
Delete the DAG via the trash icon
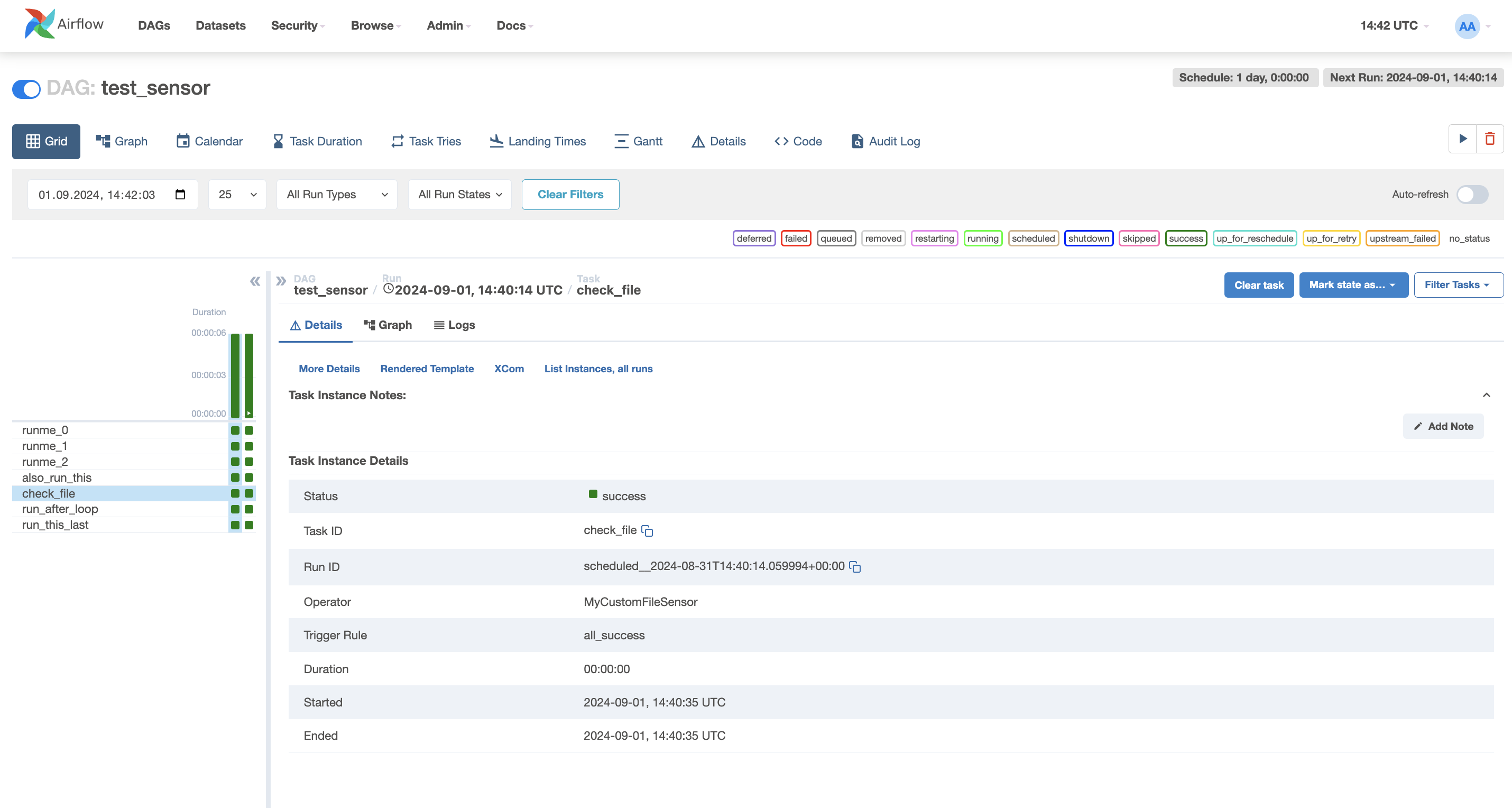click(1490, 139)
